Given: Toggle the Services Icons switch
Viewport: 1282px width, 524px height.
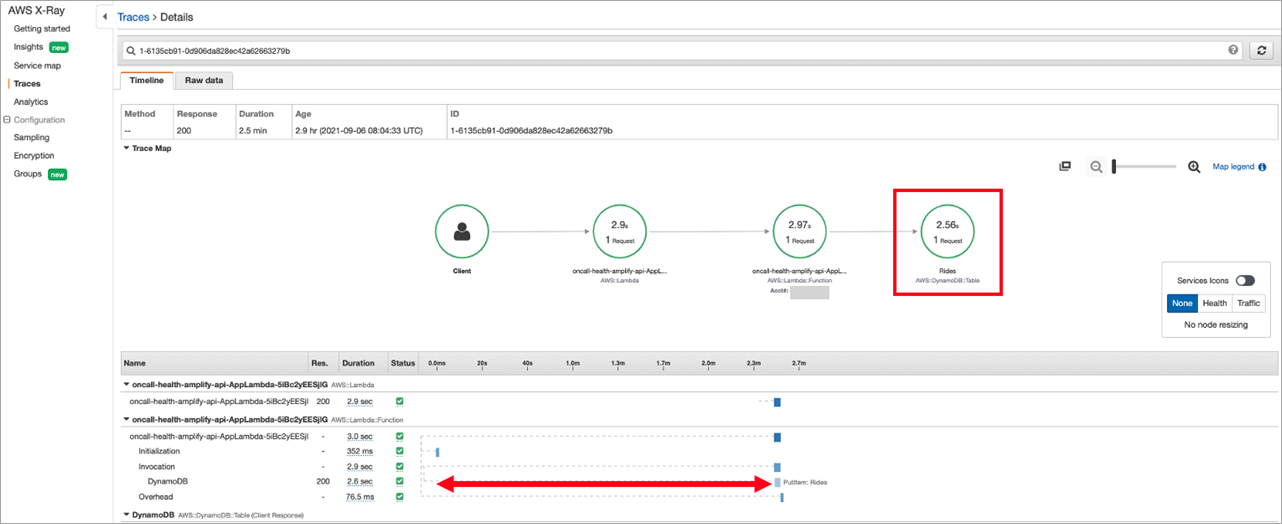Looking at the screenshot, I should coord(1246,281).
